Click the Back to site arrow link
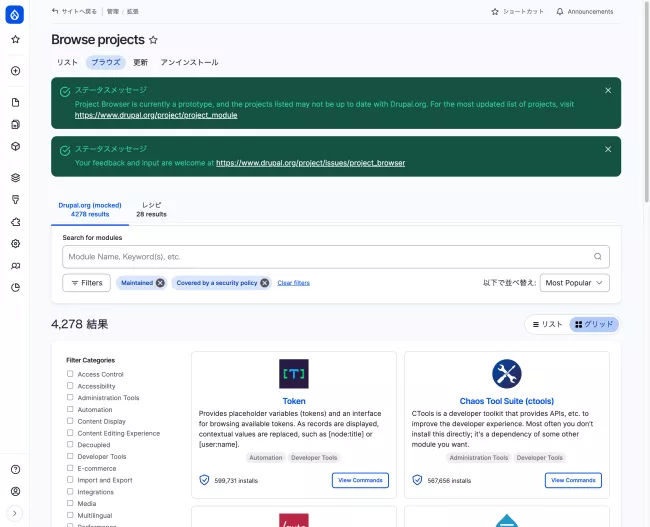The height and width of the screenshot is (527, 650). pos(74,12)
